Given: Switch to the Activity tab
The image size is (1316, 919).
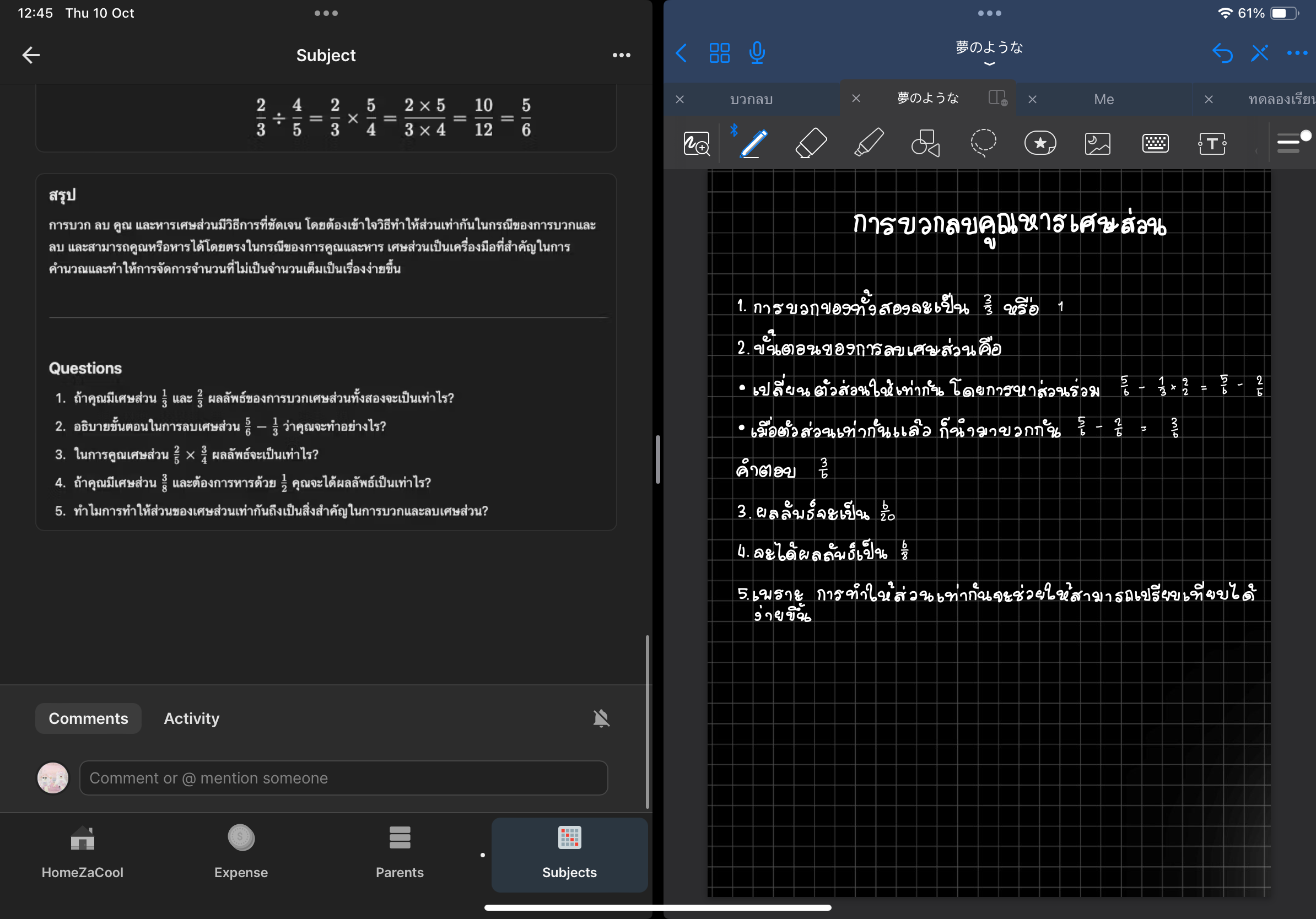Looking at the screenshot, I should (x=191, y=718).
